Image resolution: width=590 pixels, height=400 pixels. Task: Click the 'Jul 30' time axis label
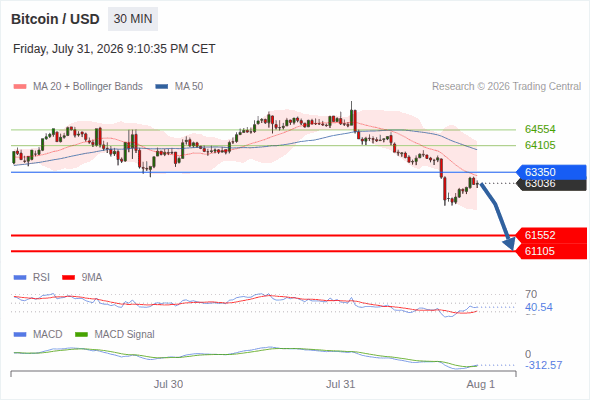click(168, 384)
